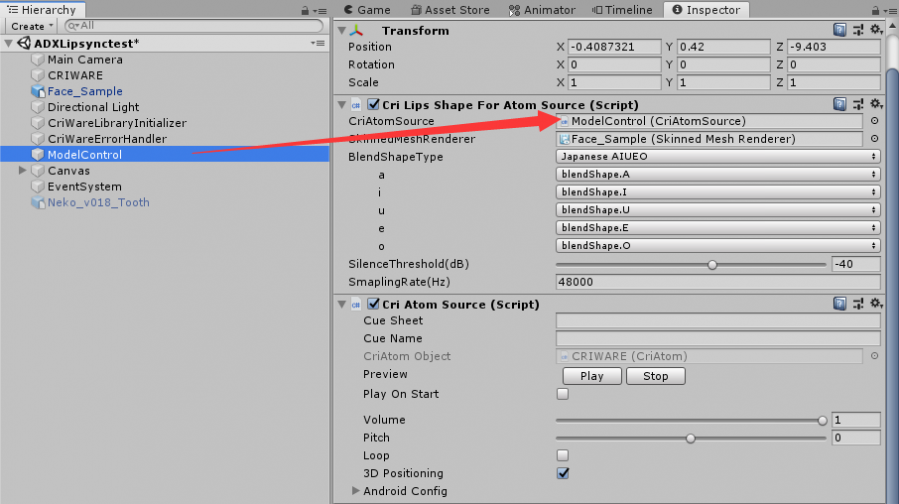
Task: Switch to the Animator tab
Action: click(x=542, y=10)
